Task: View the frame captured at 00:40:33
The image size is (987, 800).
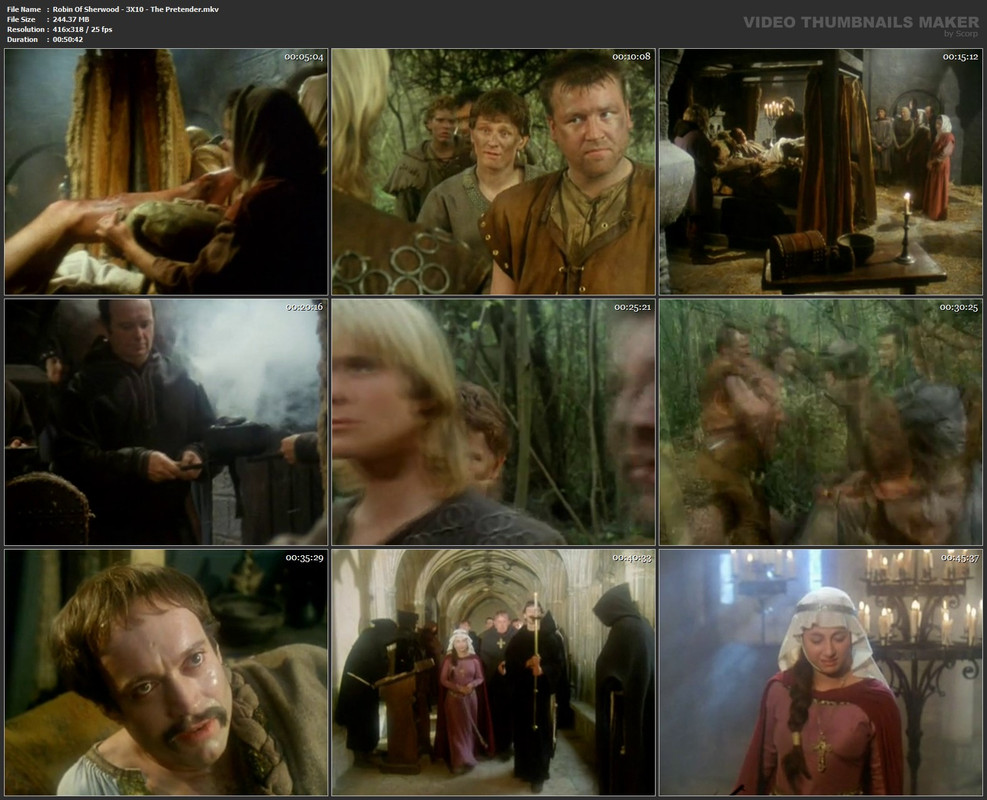Action: (494, 672)
